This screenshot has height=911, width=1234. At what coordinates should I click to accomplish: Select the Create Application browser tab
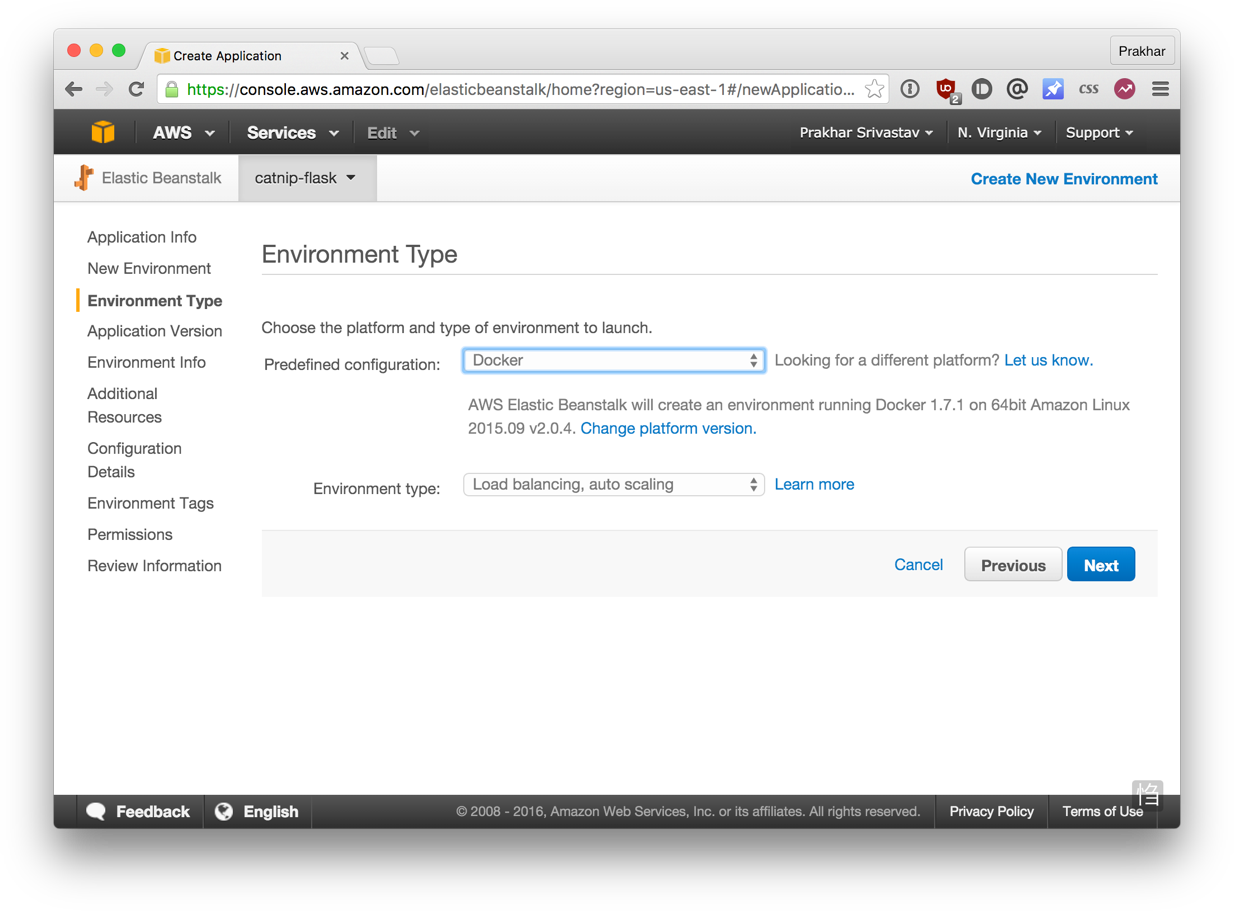tap(248, 56)
